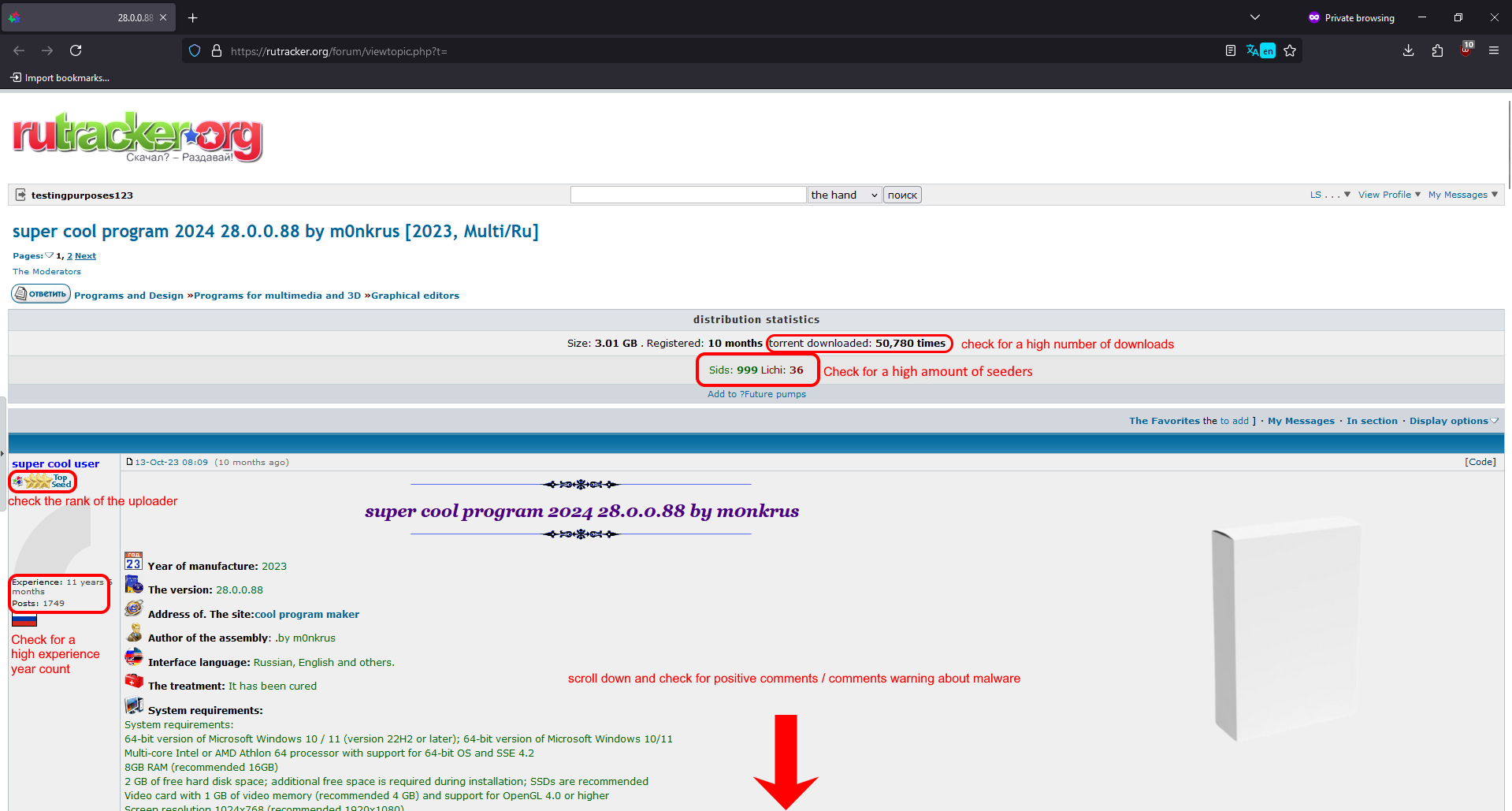The height and width of the screenshot is (811, 1512).
Task: Open Graphical editors breadcrumb
Action: pos(415,296)
